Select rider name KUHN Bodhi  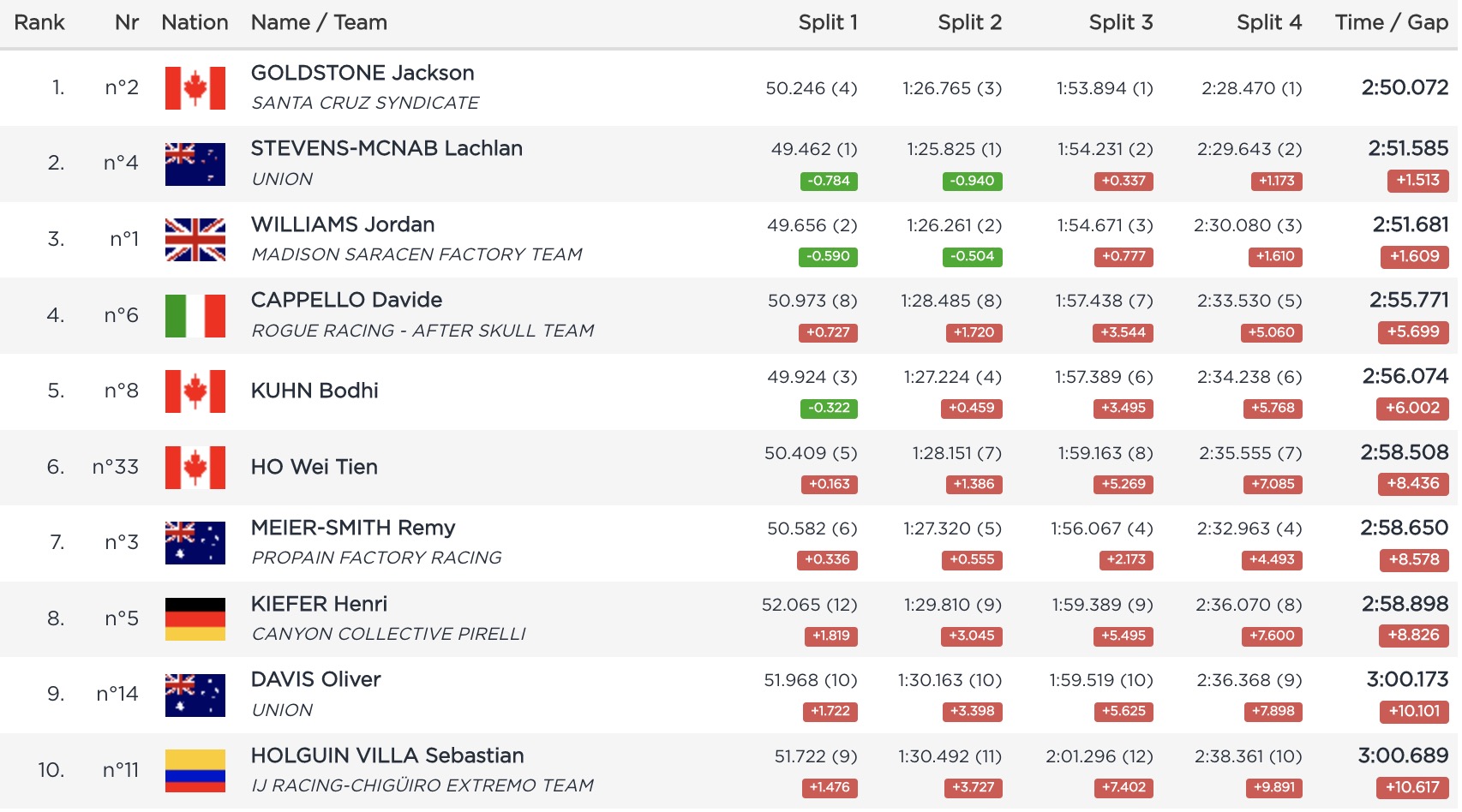[x=315, y=391]
